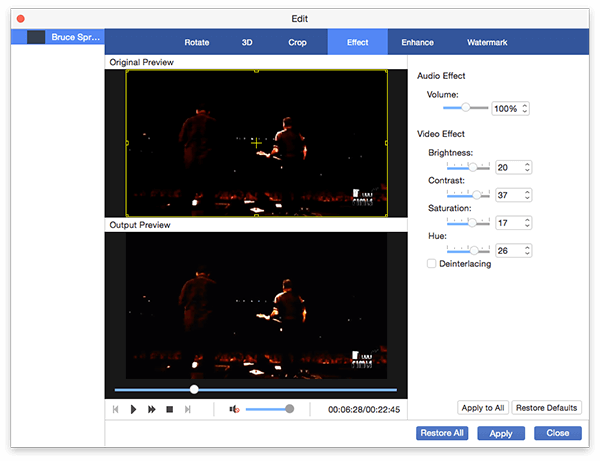Play the video preview
The height and width of the screenshot is (461, 600).
pos(133,409)
